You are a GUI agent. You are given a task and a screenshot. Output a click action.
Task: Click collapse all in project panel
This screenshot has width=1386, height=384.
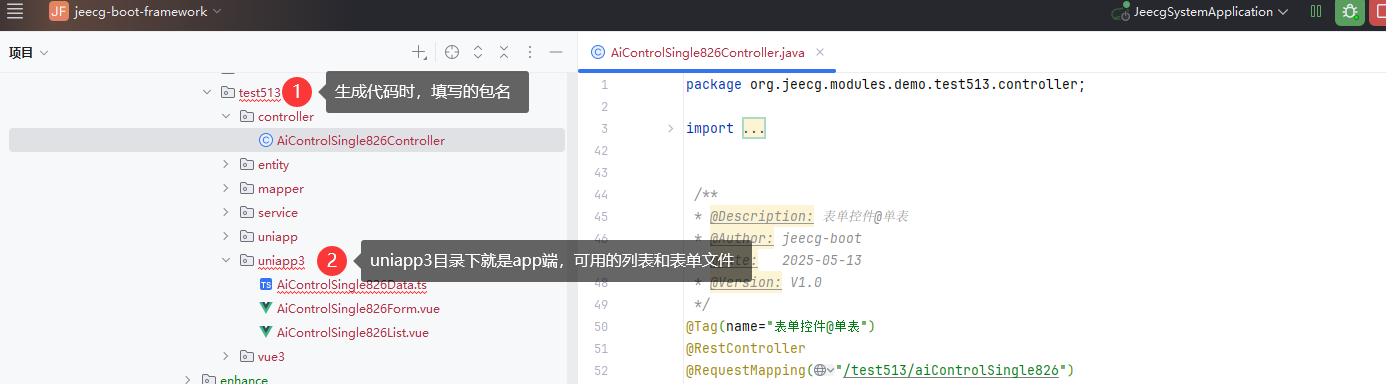click(504, 52)
